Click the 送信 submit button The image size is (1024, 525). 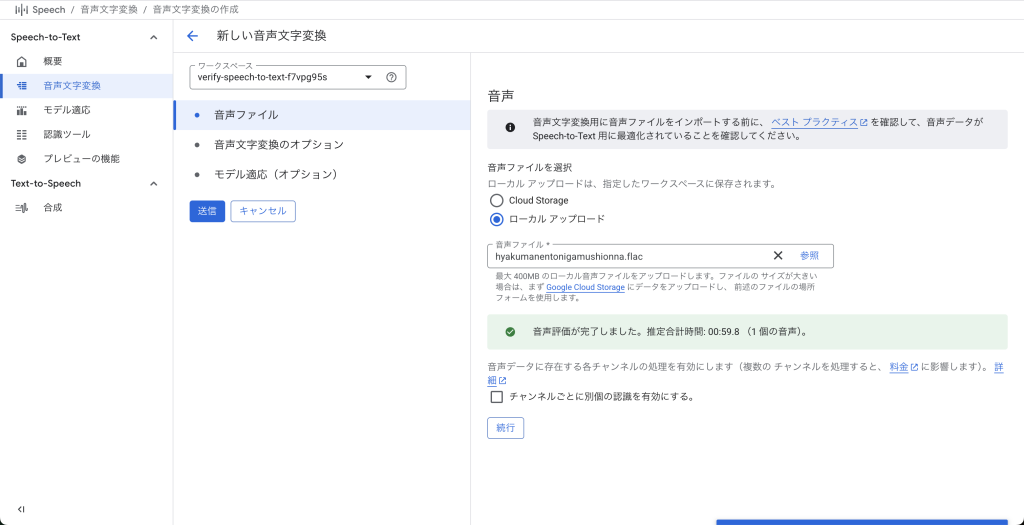click(x=207, y=211)
